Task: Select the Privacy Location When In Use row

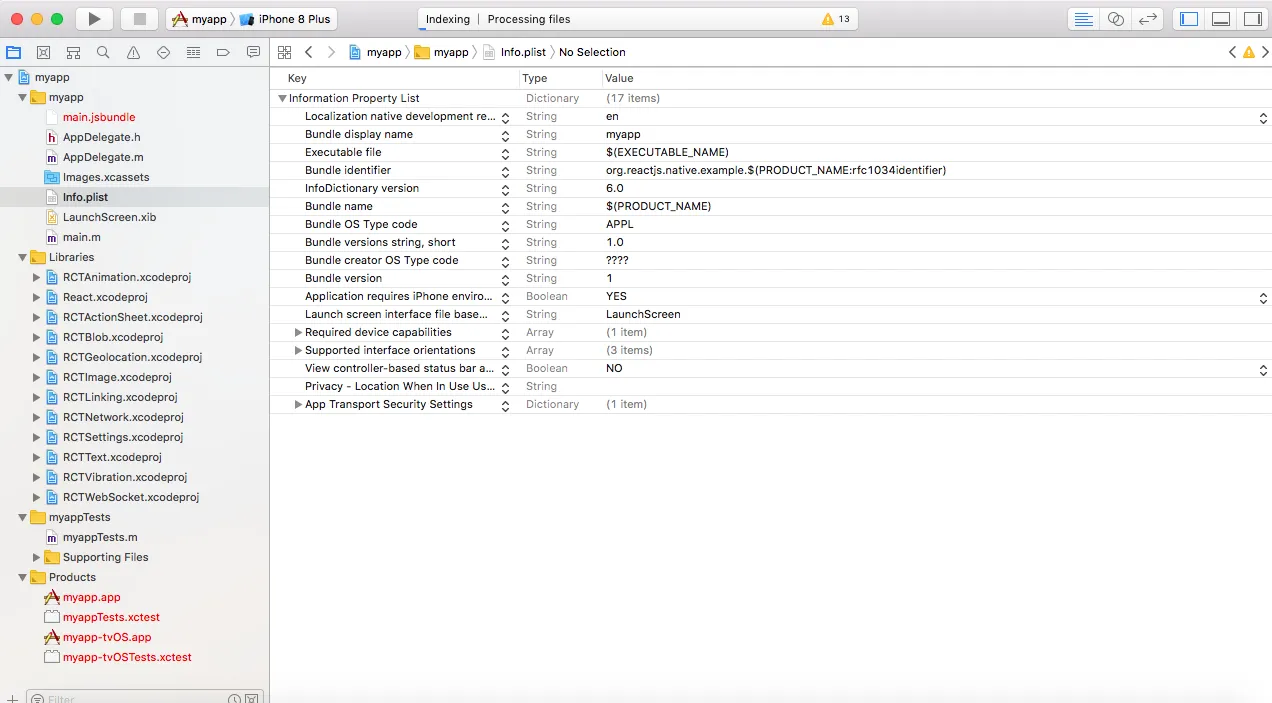Action: coord(771,386)
